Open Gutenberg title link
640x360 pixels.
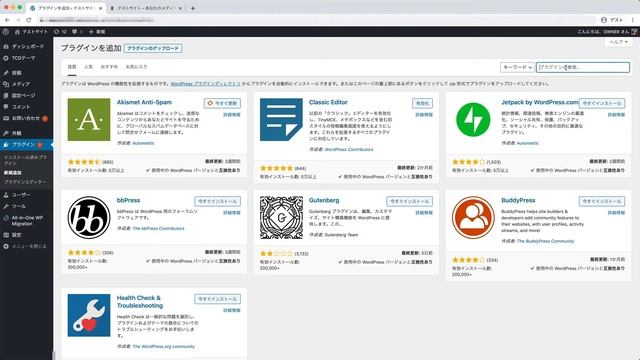[324, 200]
